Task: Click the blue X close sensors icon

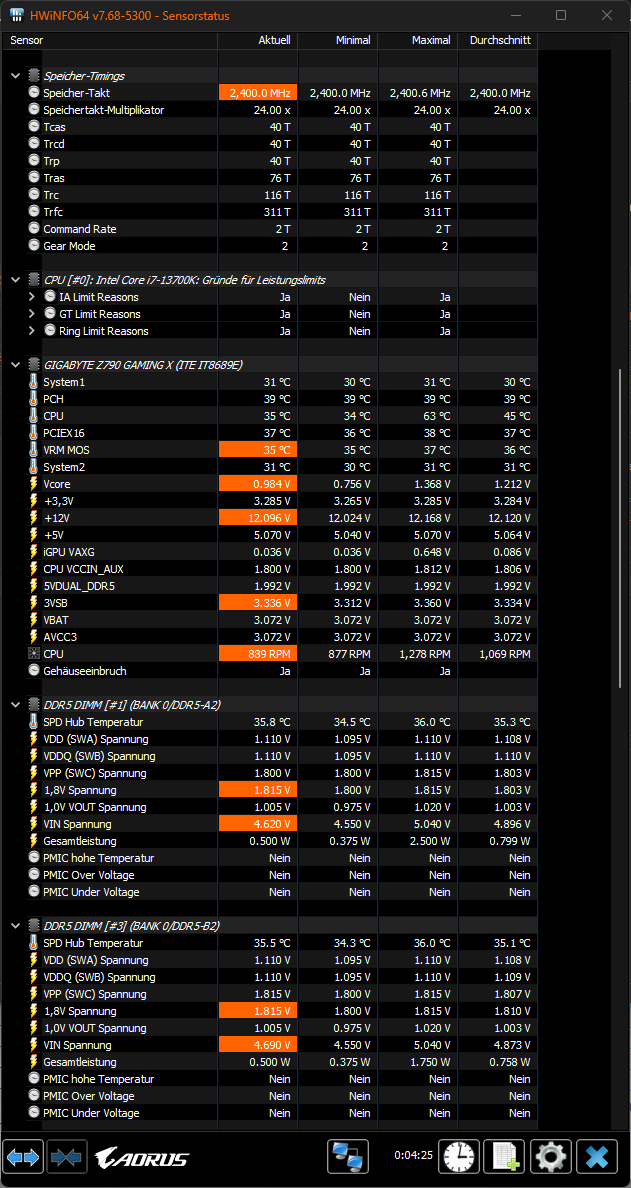Action: tap(597, 1157)
